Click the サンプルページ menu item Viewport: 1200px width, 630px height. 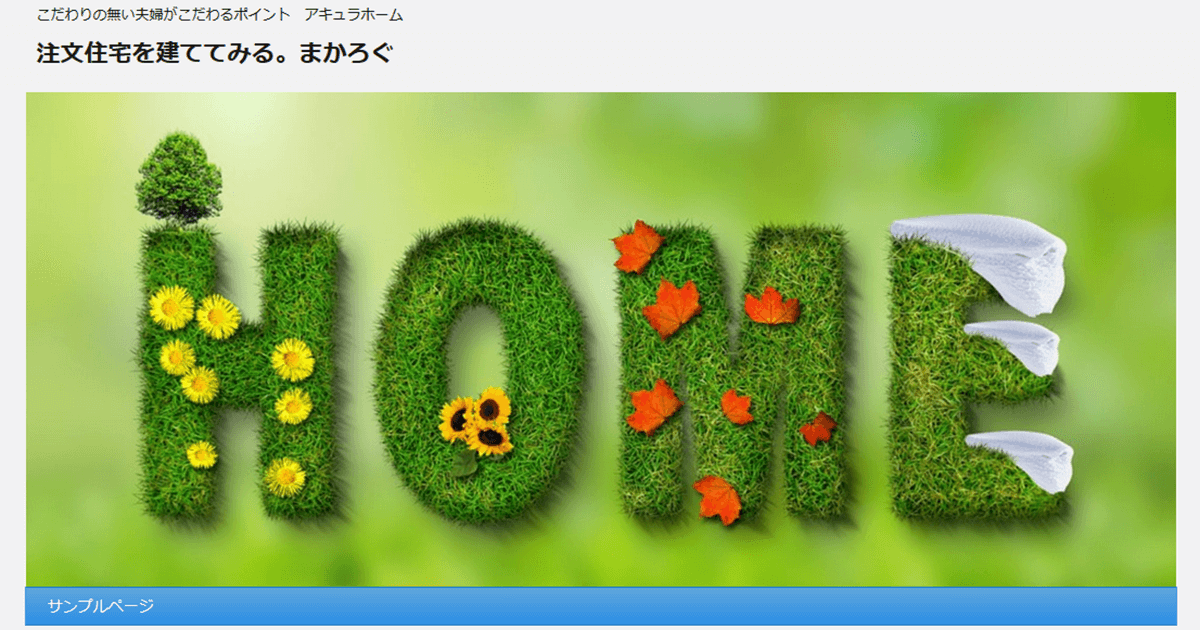click(101, 606)
